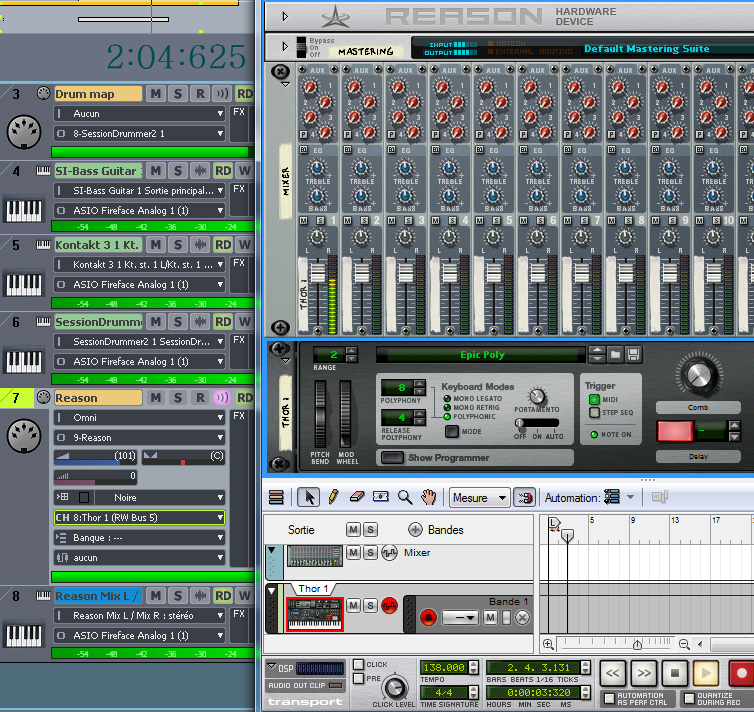This screenshot has height=712, width=754.
Task: Click red automation icon on Thor 1 track
Action: coord(390,605)
